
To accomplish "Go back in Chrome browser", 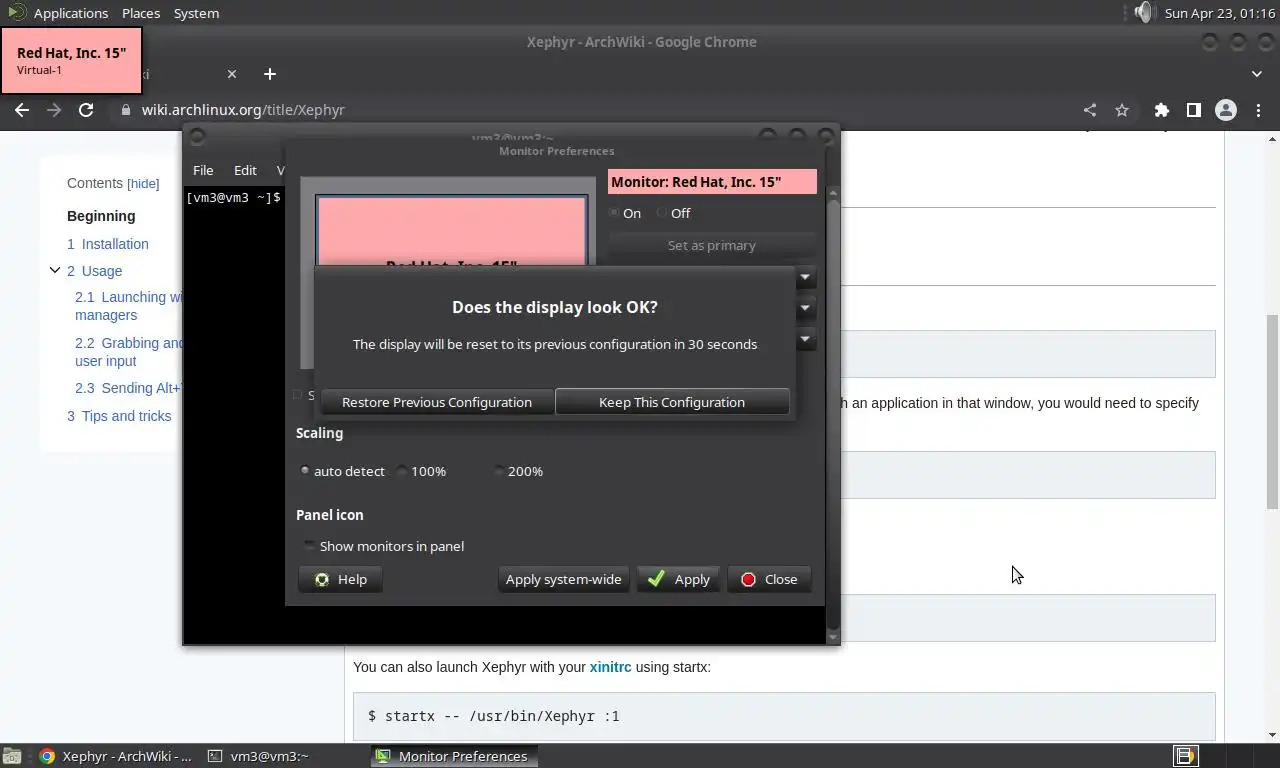I will 22,110.
